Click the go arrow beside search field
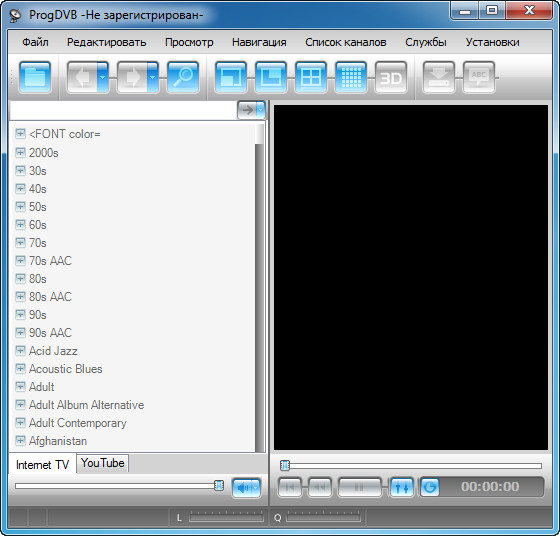The image size is (560, 536). point(248,110)
